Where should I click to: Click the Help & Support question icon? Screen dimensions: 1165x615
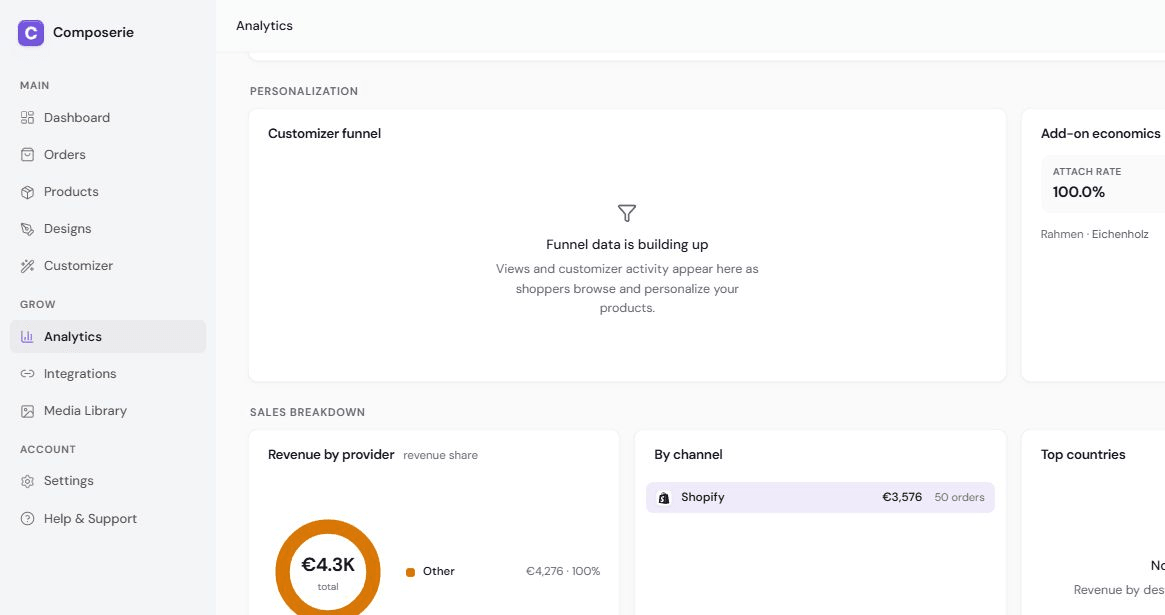(27, 518)
